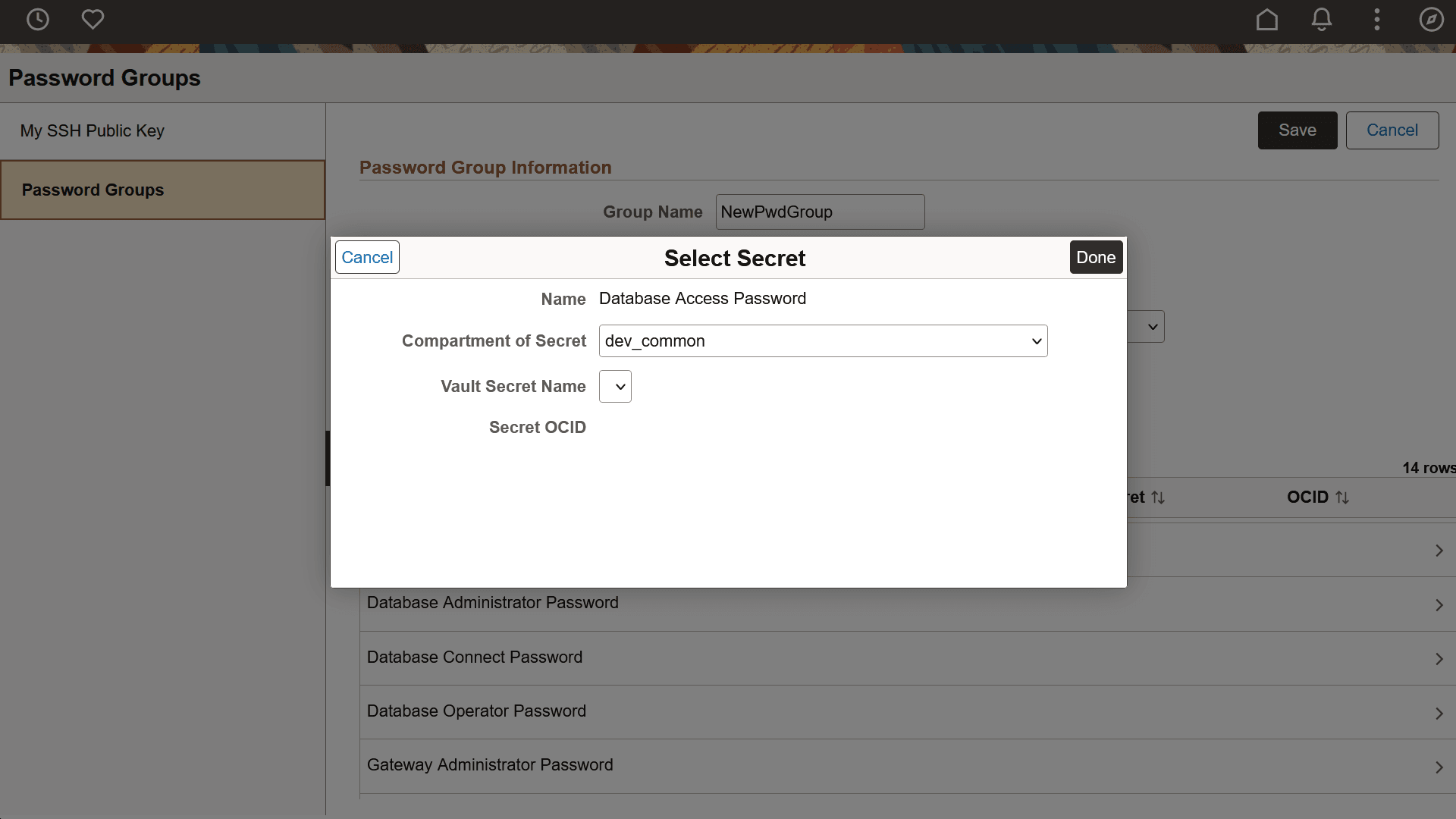This screenshot has height=819, width=1456.
Task: Open Favorites heart icon
Action: tap(93, 20)
